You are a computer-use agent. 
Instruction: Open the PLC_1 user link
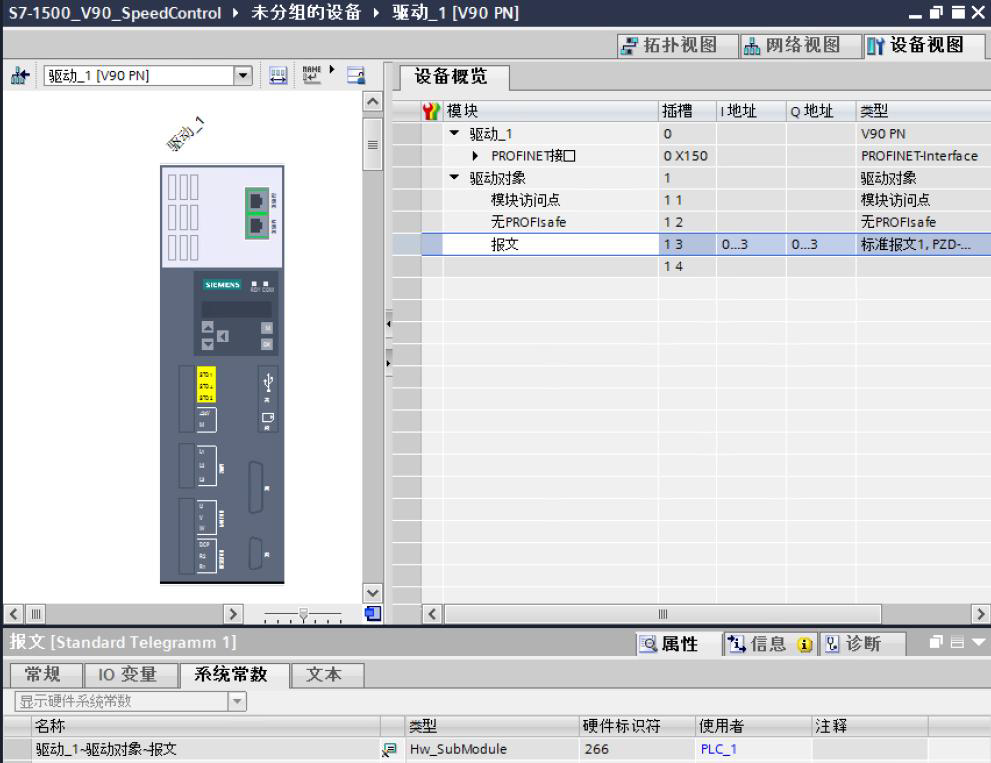719,749
